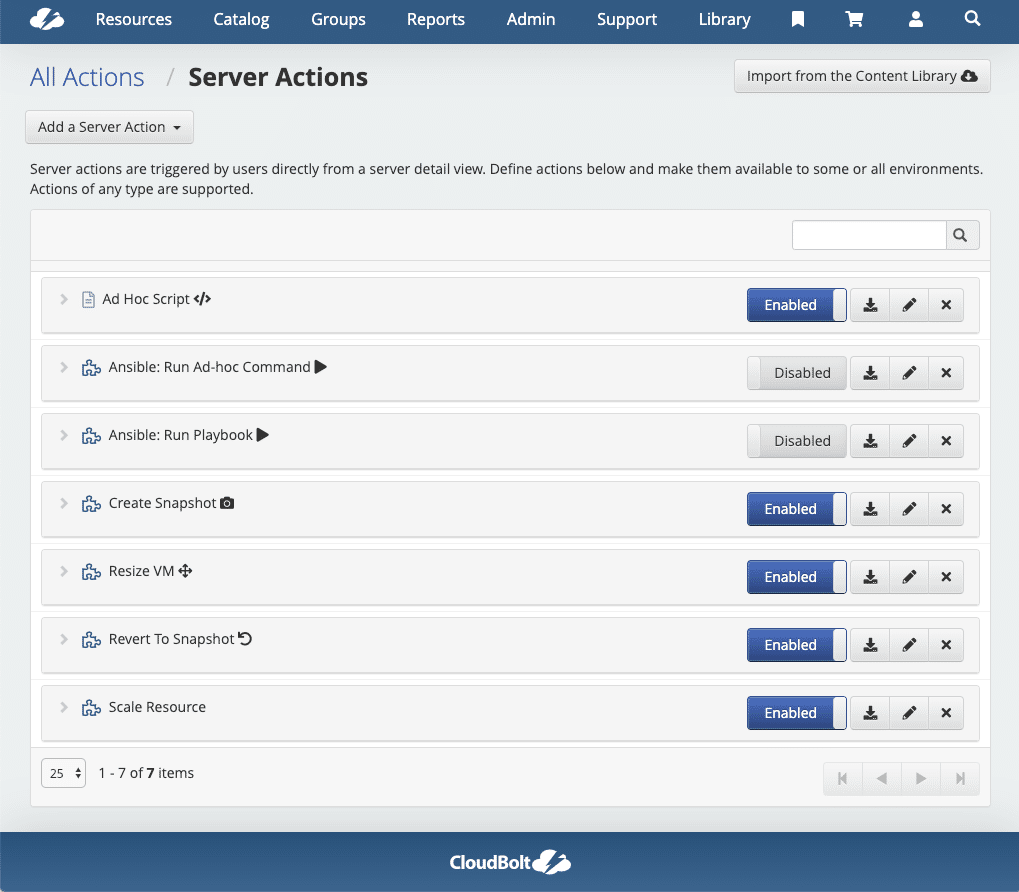
Task: Open the Create Snapshot action name
Action: pyautogui.click(x=162, y=503)
